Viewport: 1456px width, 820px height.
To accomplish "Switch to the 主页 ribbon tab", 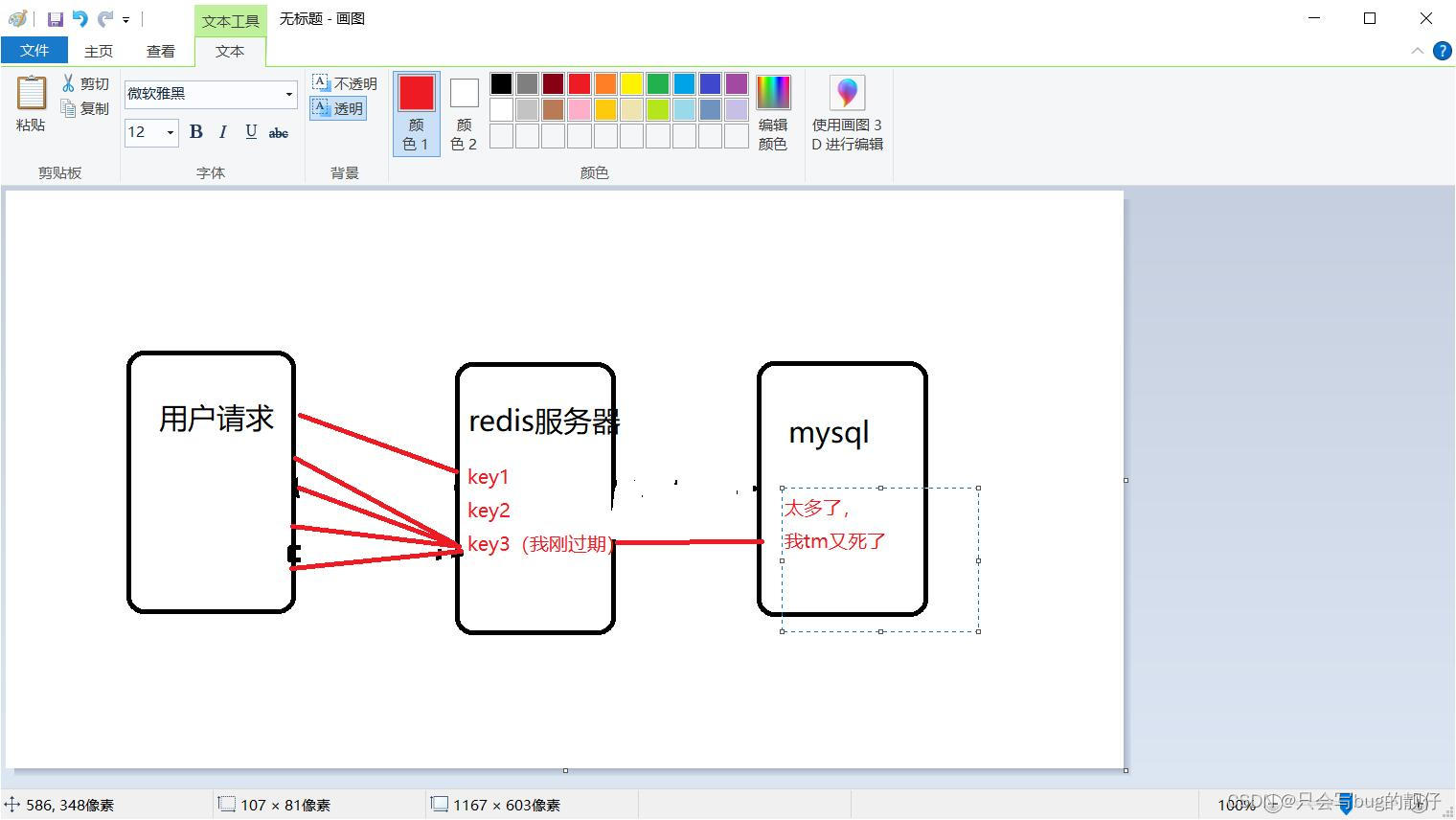I will (99, 51).
